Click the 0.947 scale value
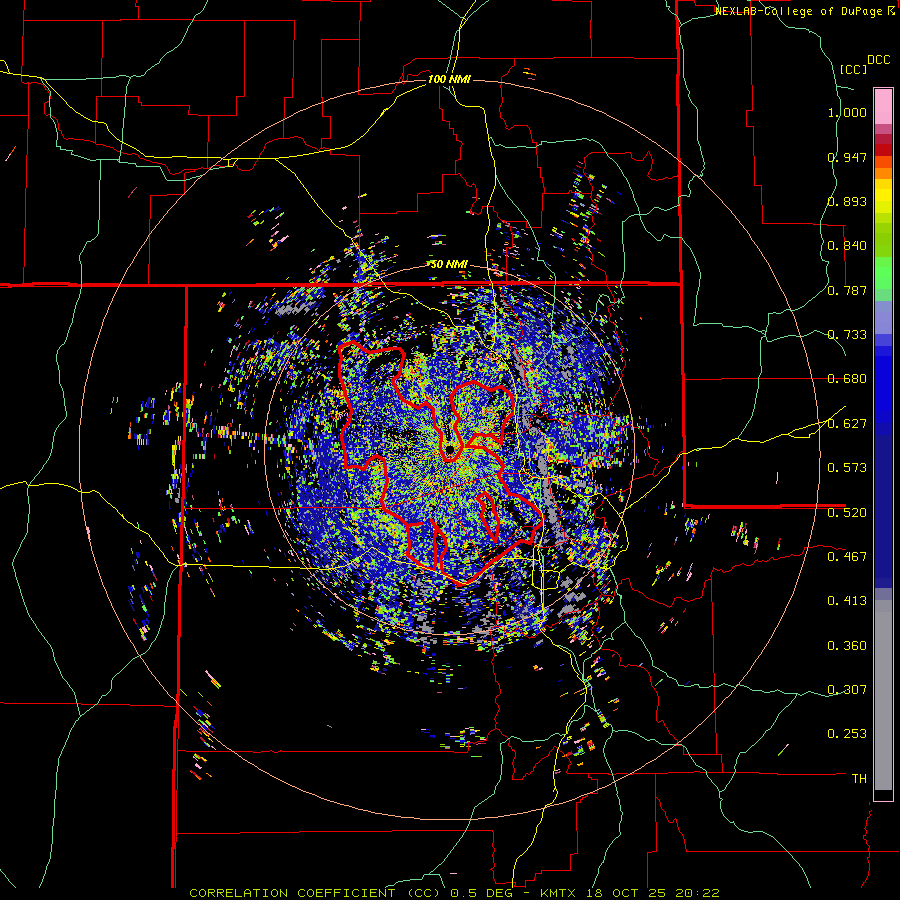This screenshot has width=900, height=900. click(847, 157)
